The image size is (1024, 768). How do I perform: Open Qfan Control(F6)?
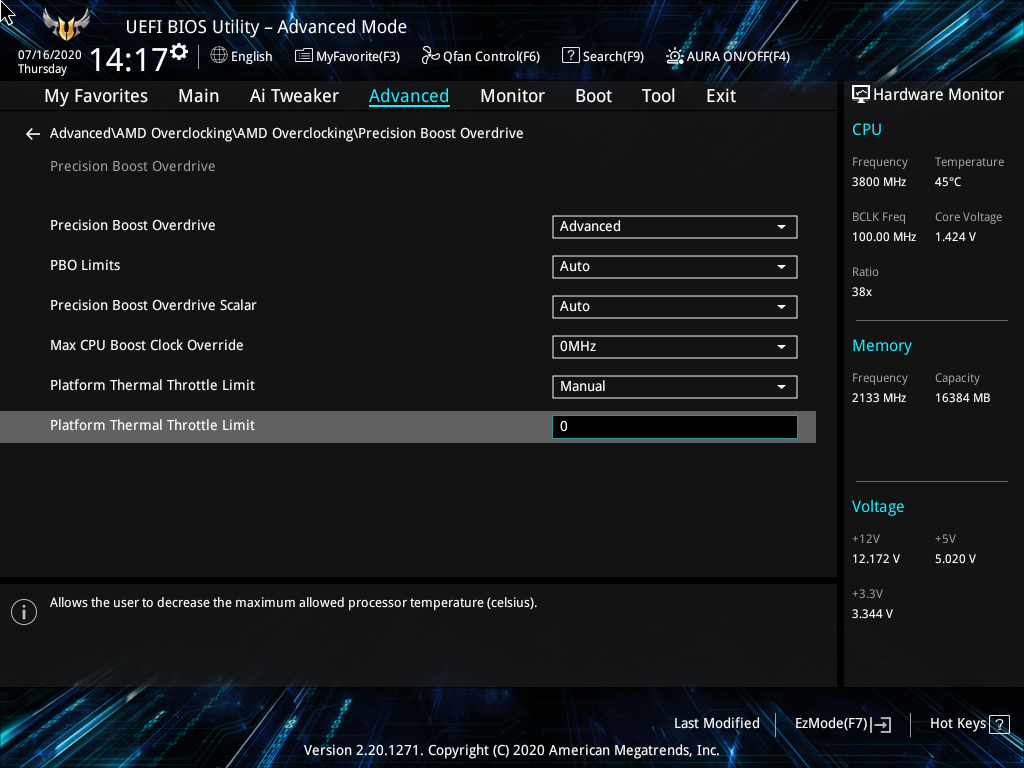click(x=481, y=56)
